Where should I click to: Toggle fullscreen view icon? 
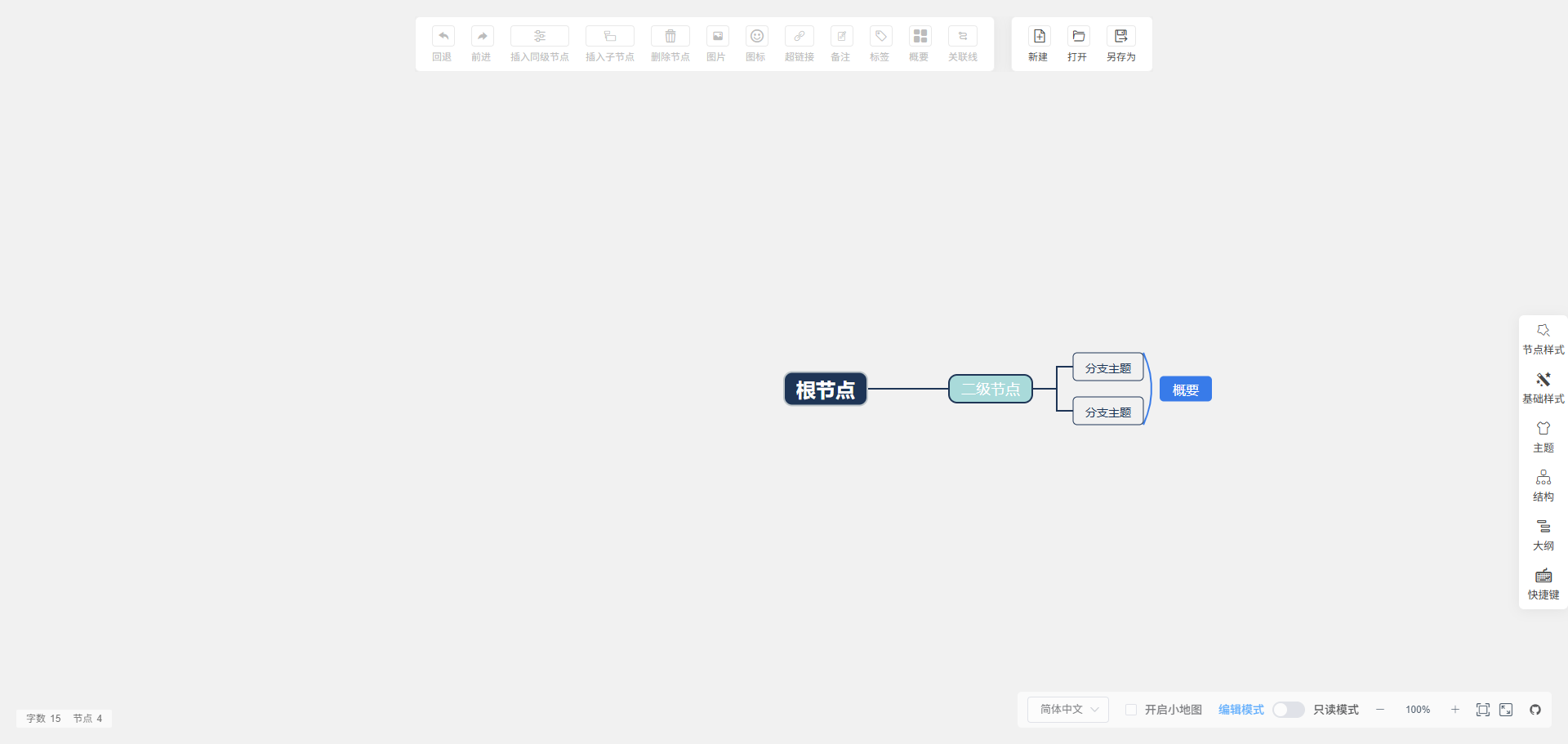coord(1506,710)
